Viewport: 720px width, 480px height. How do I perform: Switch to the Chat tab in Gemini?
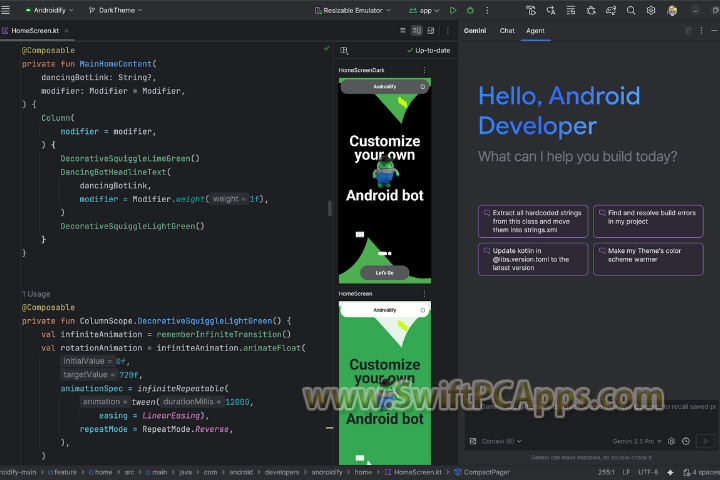pyautogui.click(x=507, y=30)
